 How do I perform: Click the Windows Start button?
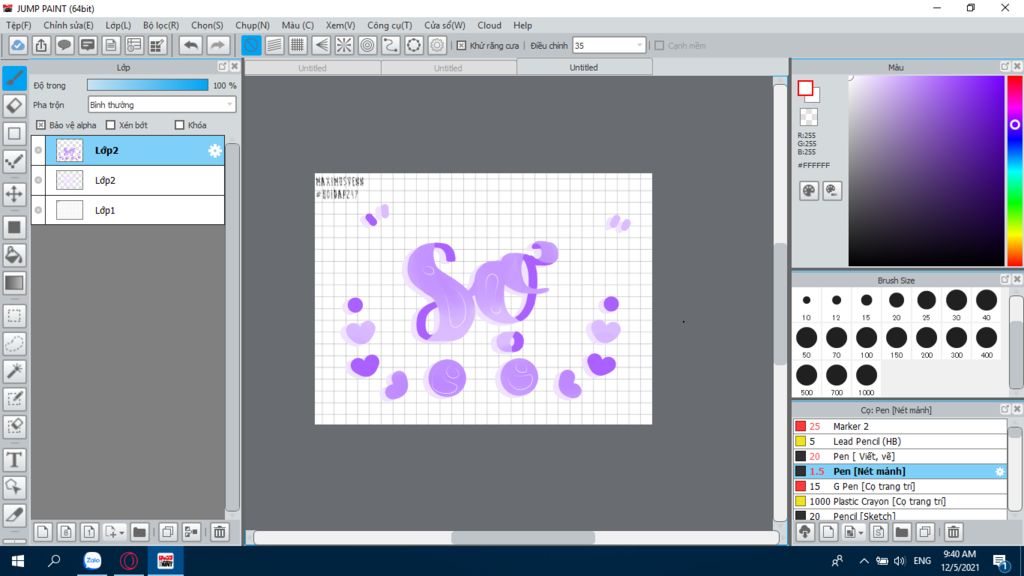click(18, 561)
